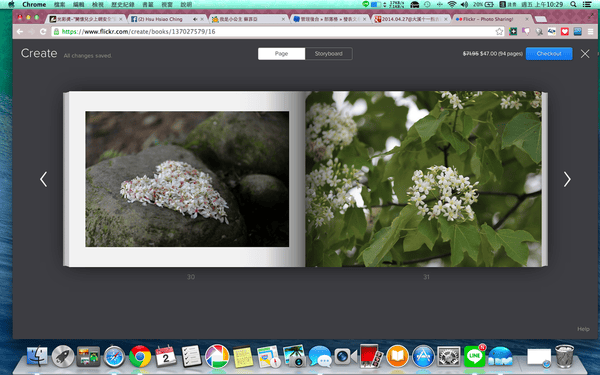Switch to Storyboard view
This screenshot has height=375, width=600.
coord(329,54)
